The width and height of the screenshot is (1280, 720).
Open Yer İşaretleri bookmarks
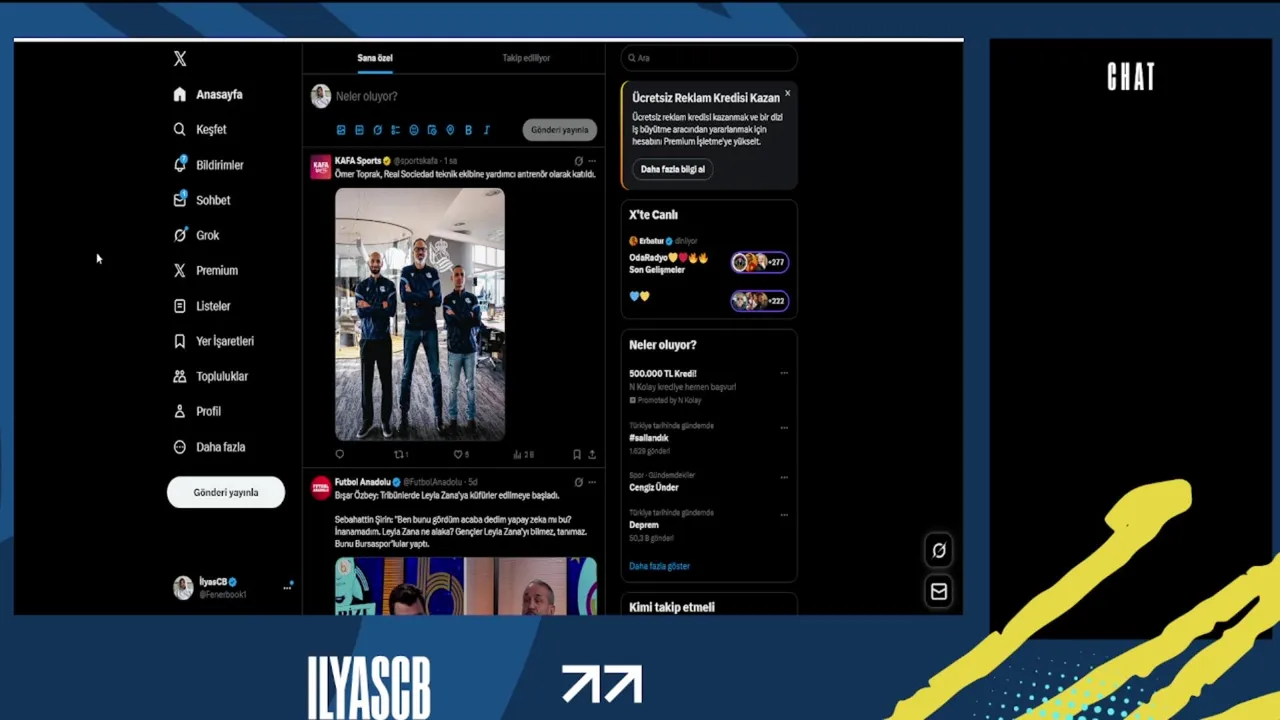coord(213,341)
